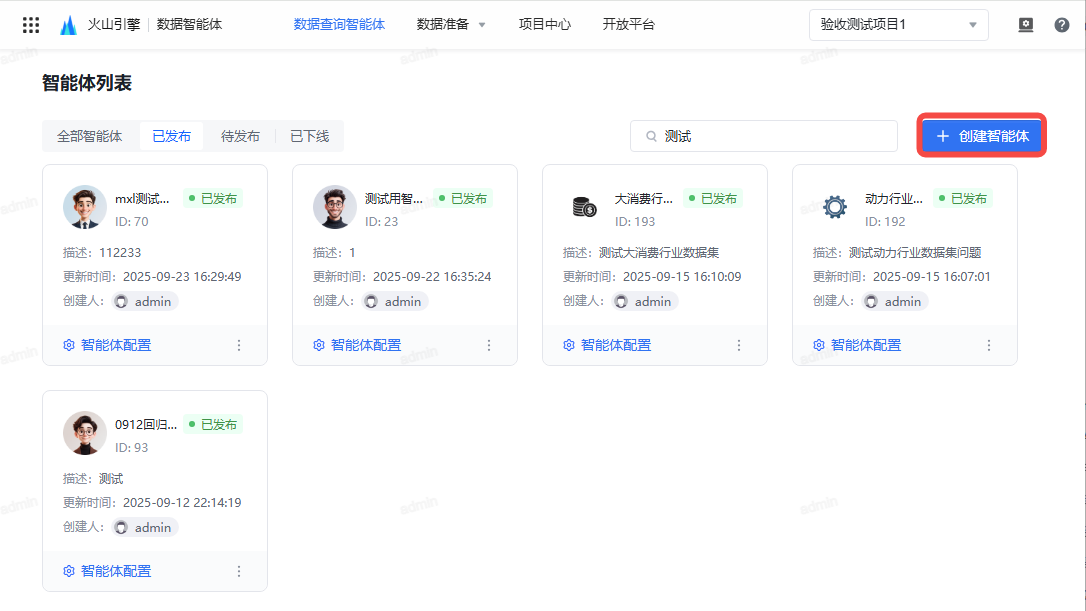Screen dimensions: 1086x611
Task: Open more options for mxl测试 agent card
Action: tap(239, 345)
